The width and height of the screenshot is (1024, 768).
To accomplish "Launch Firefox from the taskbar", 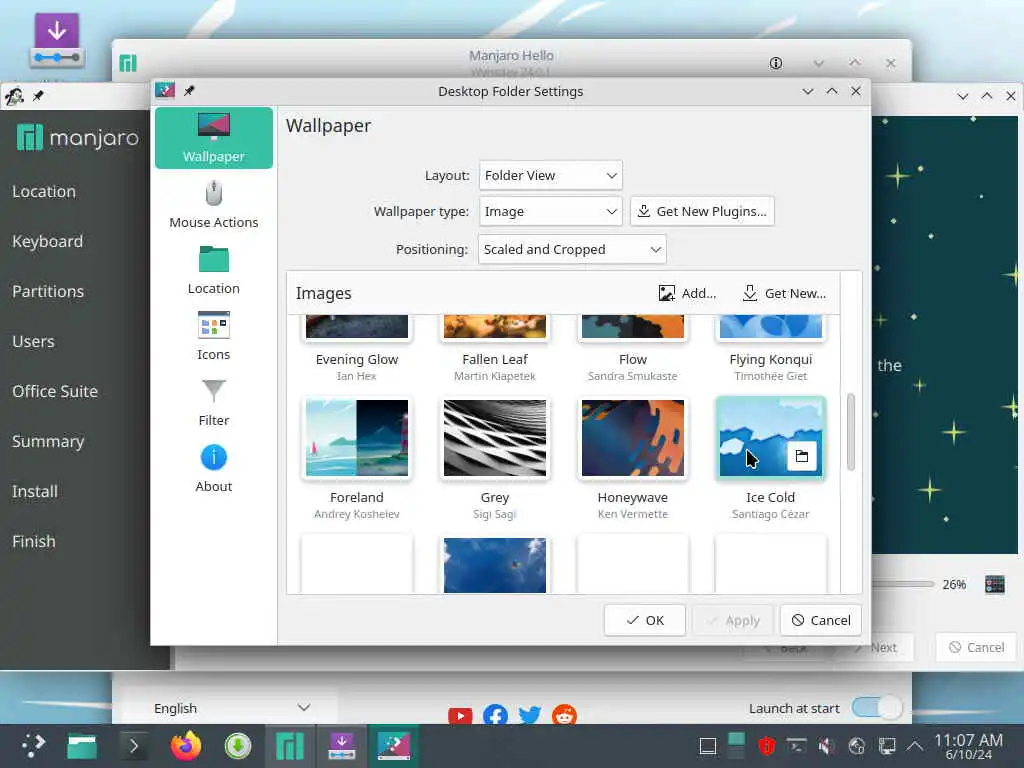I will pyautogui.click(x=186, y=746).
